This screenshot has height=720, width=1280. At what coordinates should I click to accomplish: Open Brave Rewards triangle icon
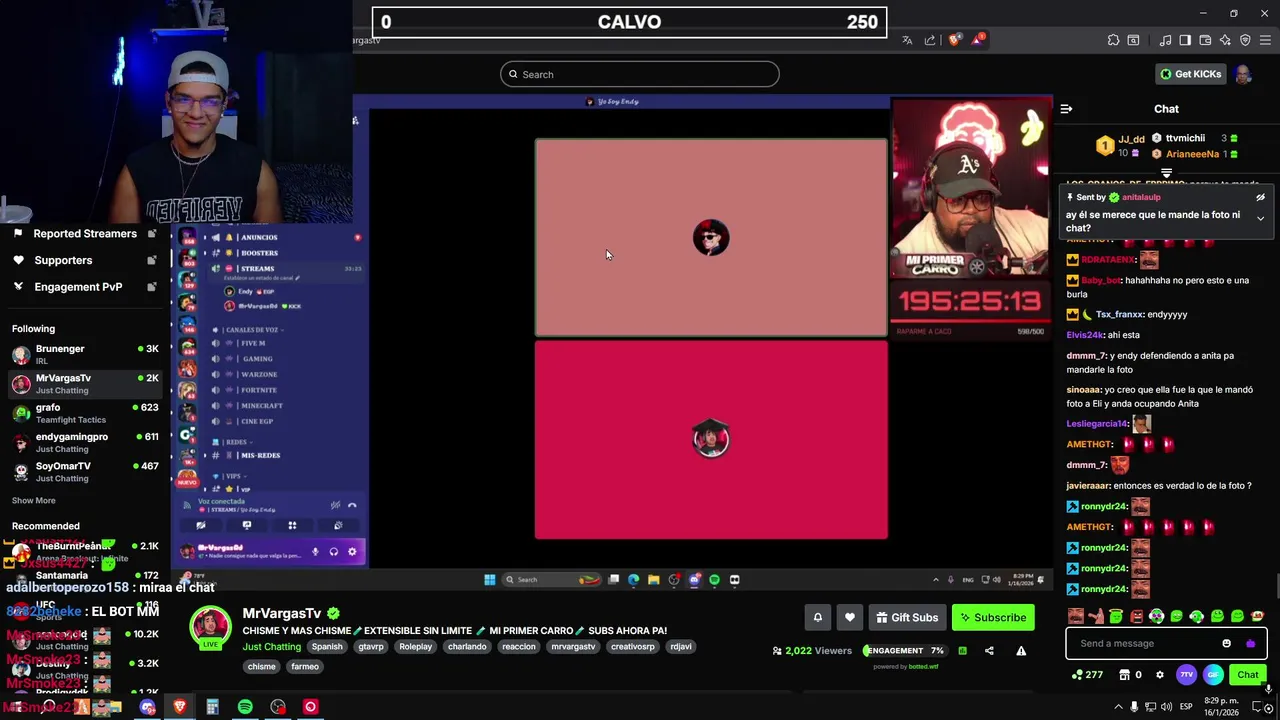coord(978,40)
